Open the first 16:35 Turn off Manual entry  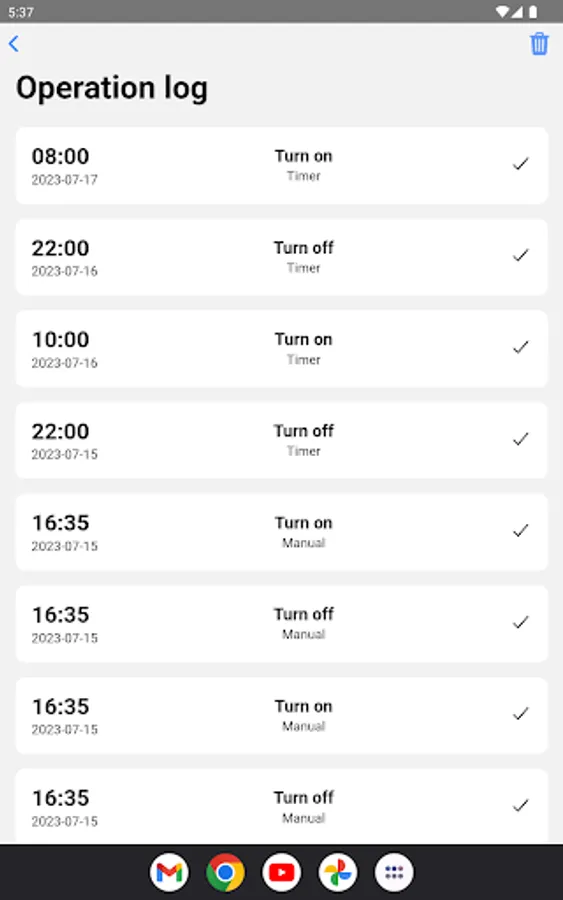click(282, 624)
